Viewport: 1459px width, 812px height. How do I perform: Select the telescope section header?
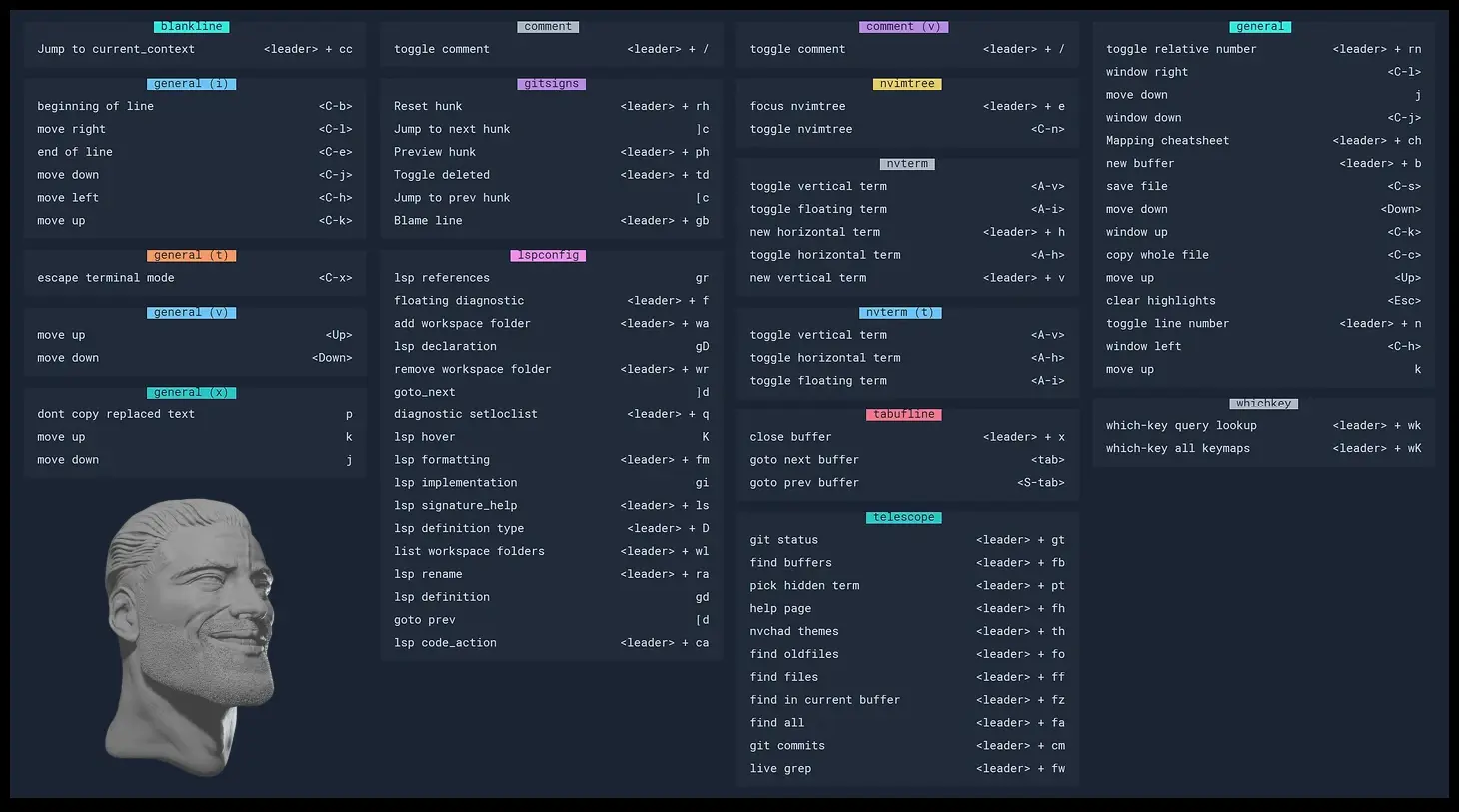[903, 517]
